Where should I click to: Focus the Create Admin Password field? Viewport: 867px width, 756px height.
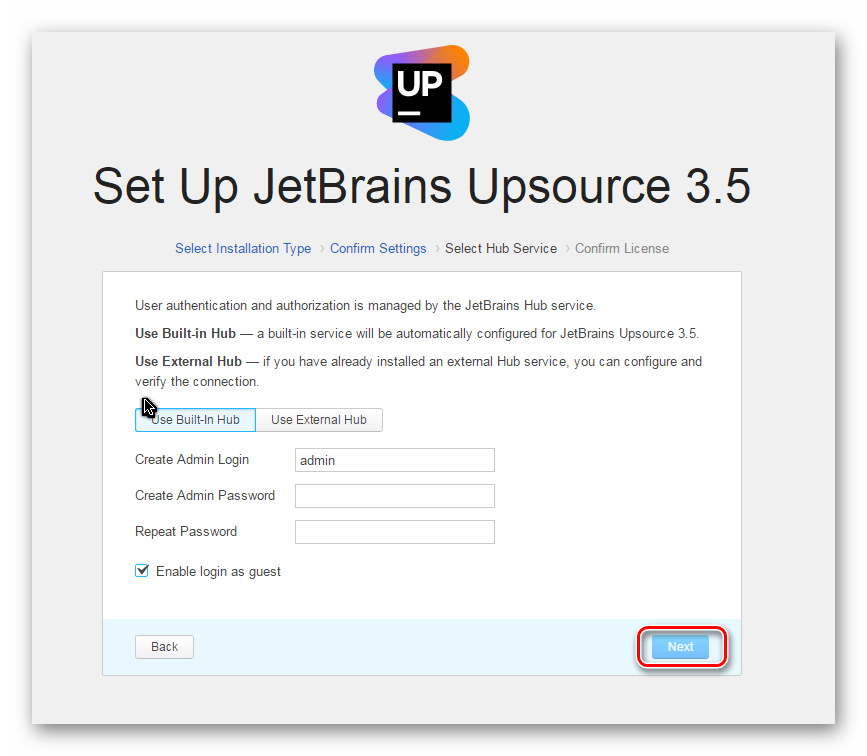(395, 496)
